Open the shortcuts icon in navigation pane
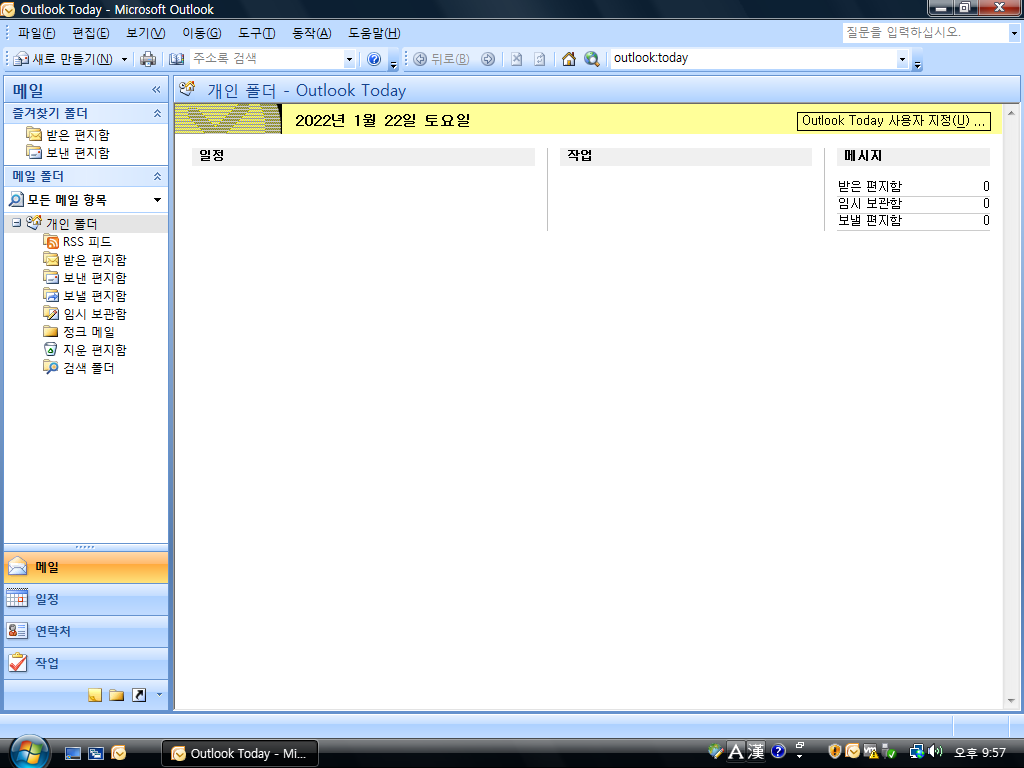The height and width of the screenshot is (768, 1024). pos(139,695)
